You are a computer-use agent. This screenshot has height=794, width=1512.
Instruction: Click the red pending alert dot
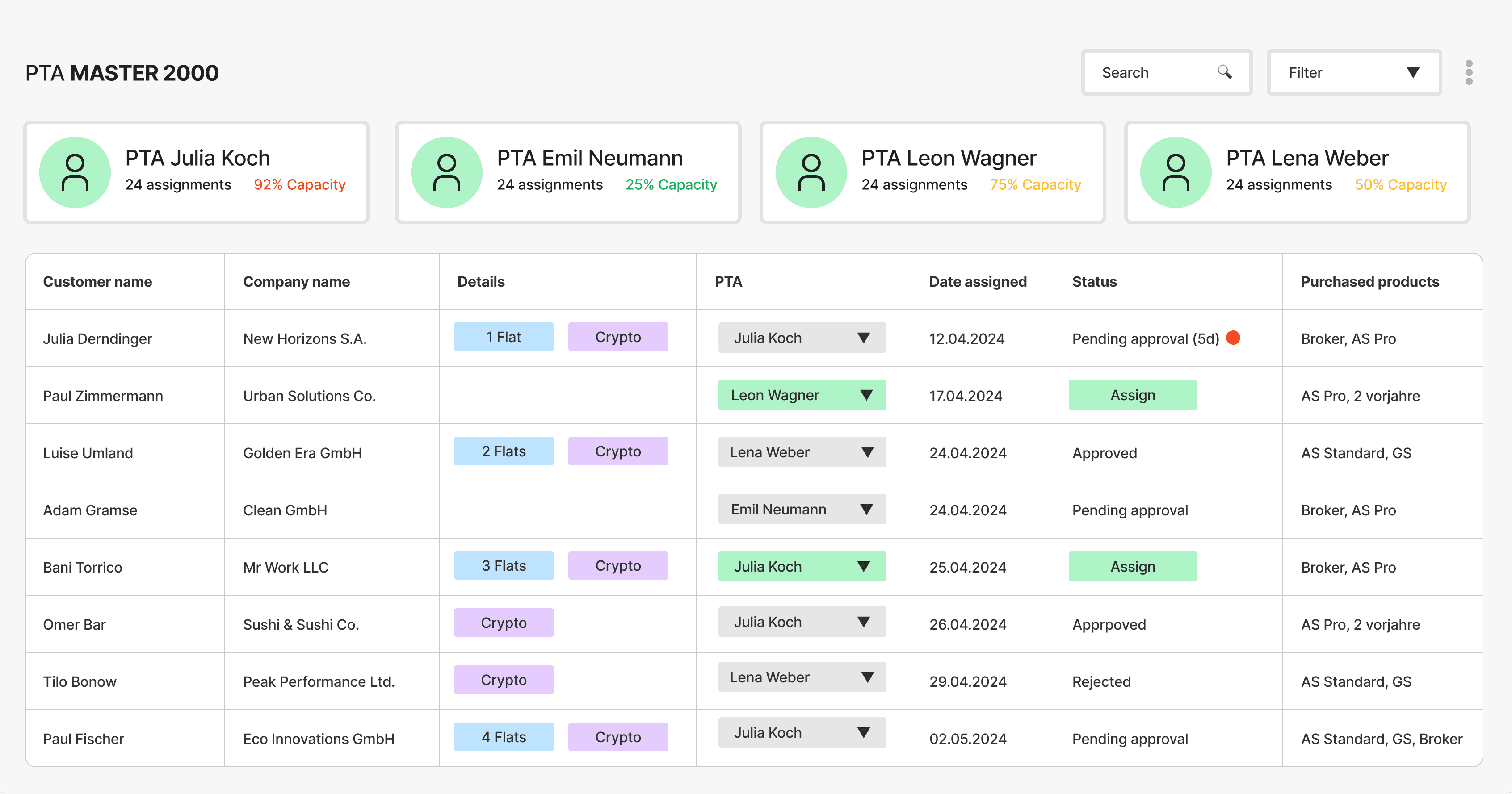(x=1233, y=338)
